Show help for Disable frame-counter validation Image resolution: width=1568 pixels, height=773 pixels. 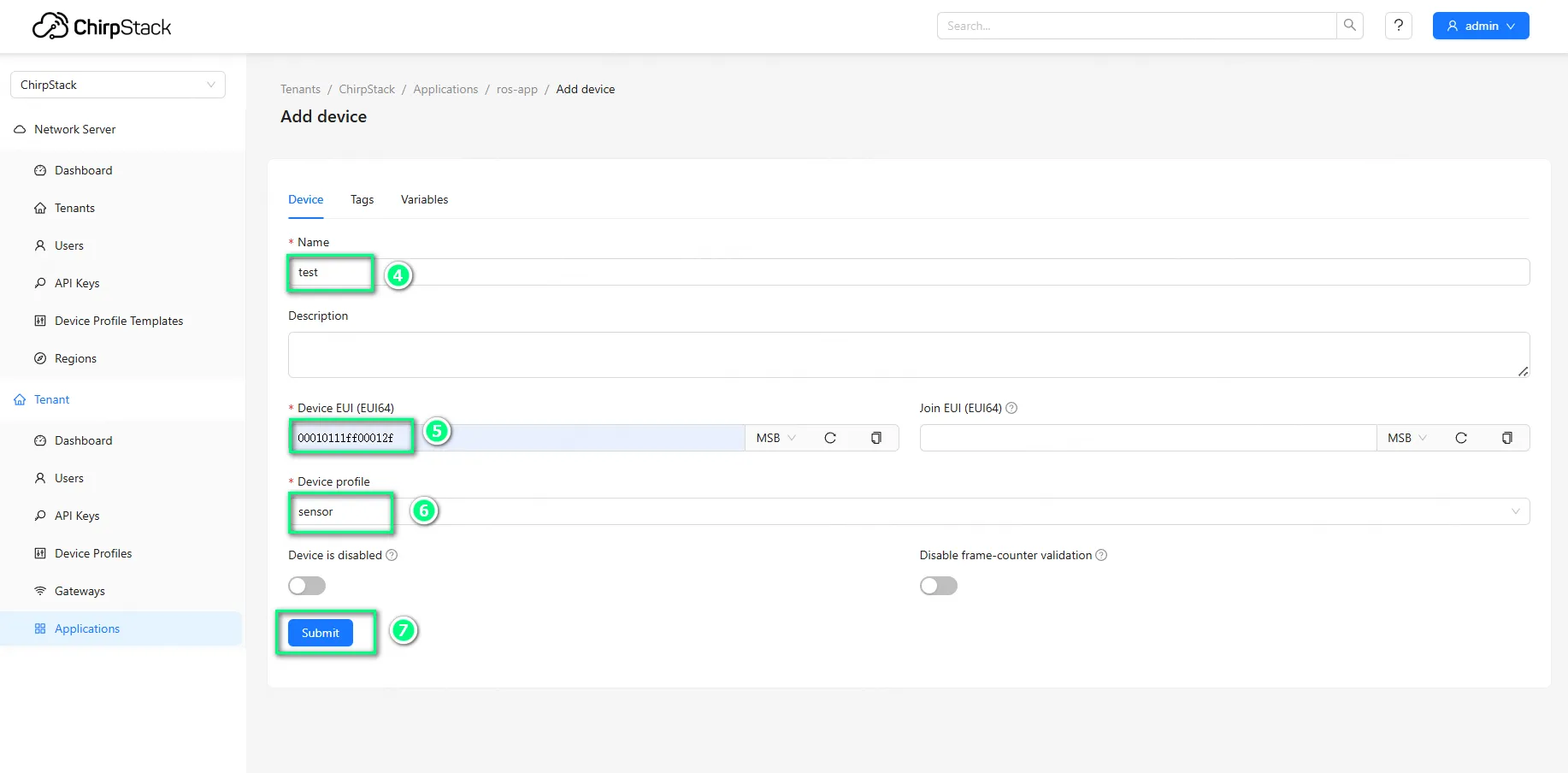tap(1101, 556)
